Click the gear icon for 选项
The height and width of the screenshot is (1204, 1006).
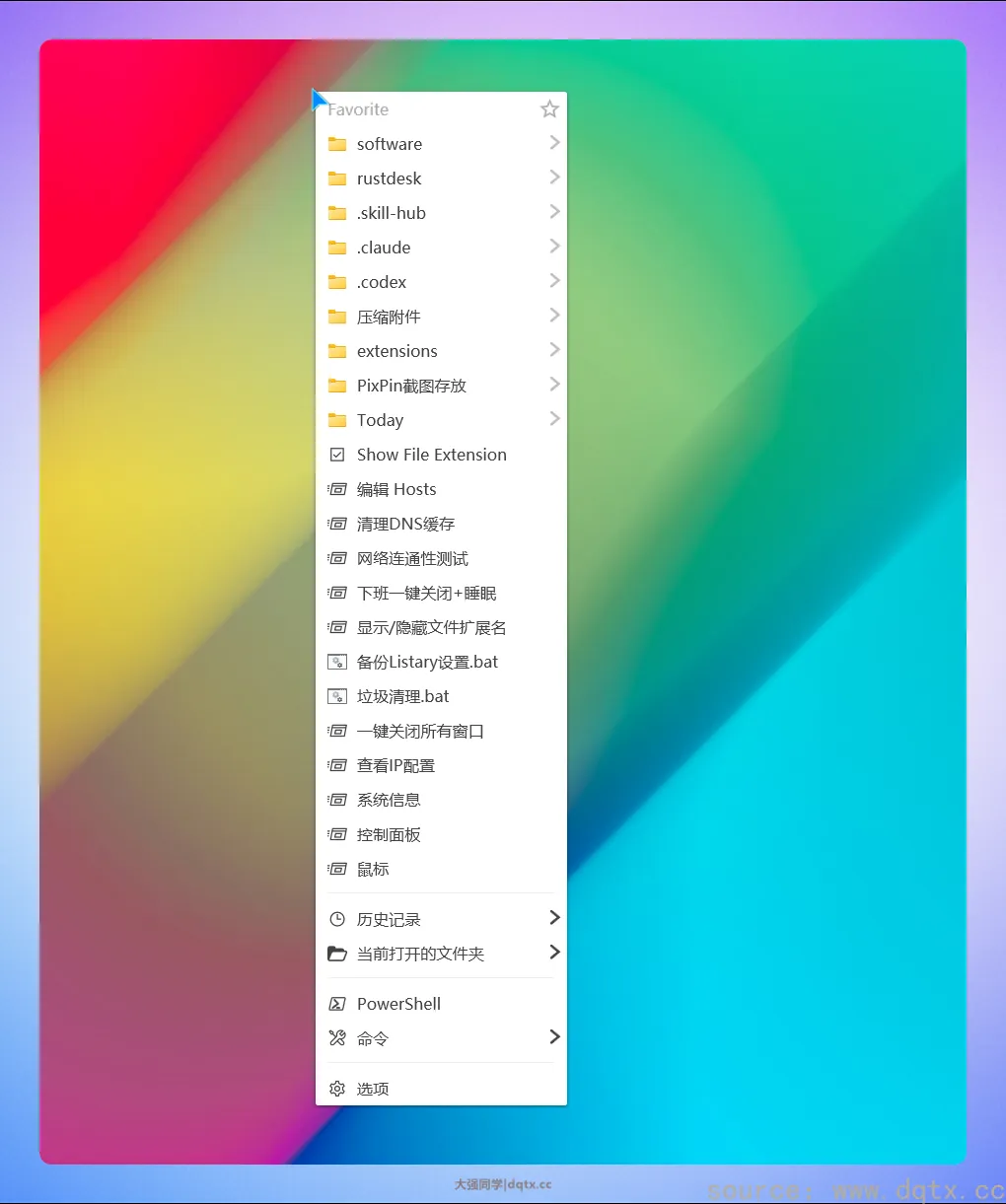[337, 1089]
